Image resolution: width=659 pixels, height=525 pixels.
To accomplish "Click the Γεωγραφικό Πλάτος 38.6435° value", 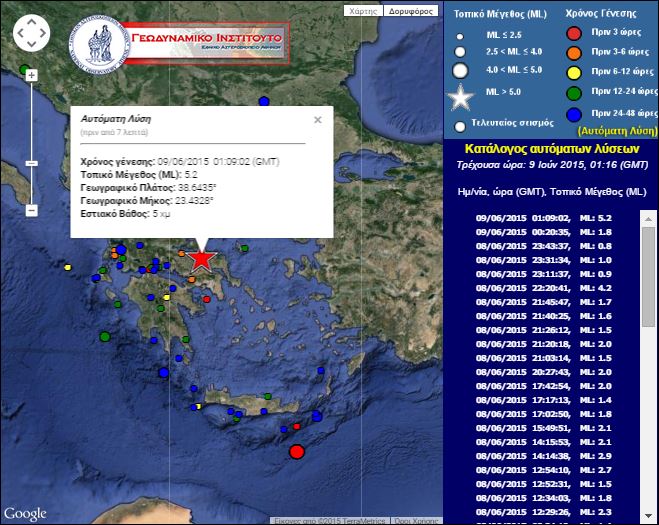I will 197,187.
